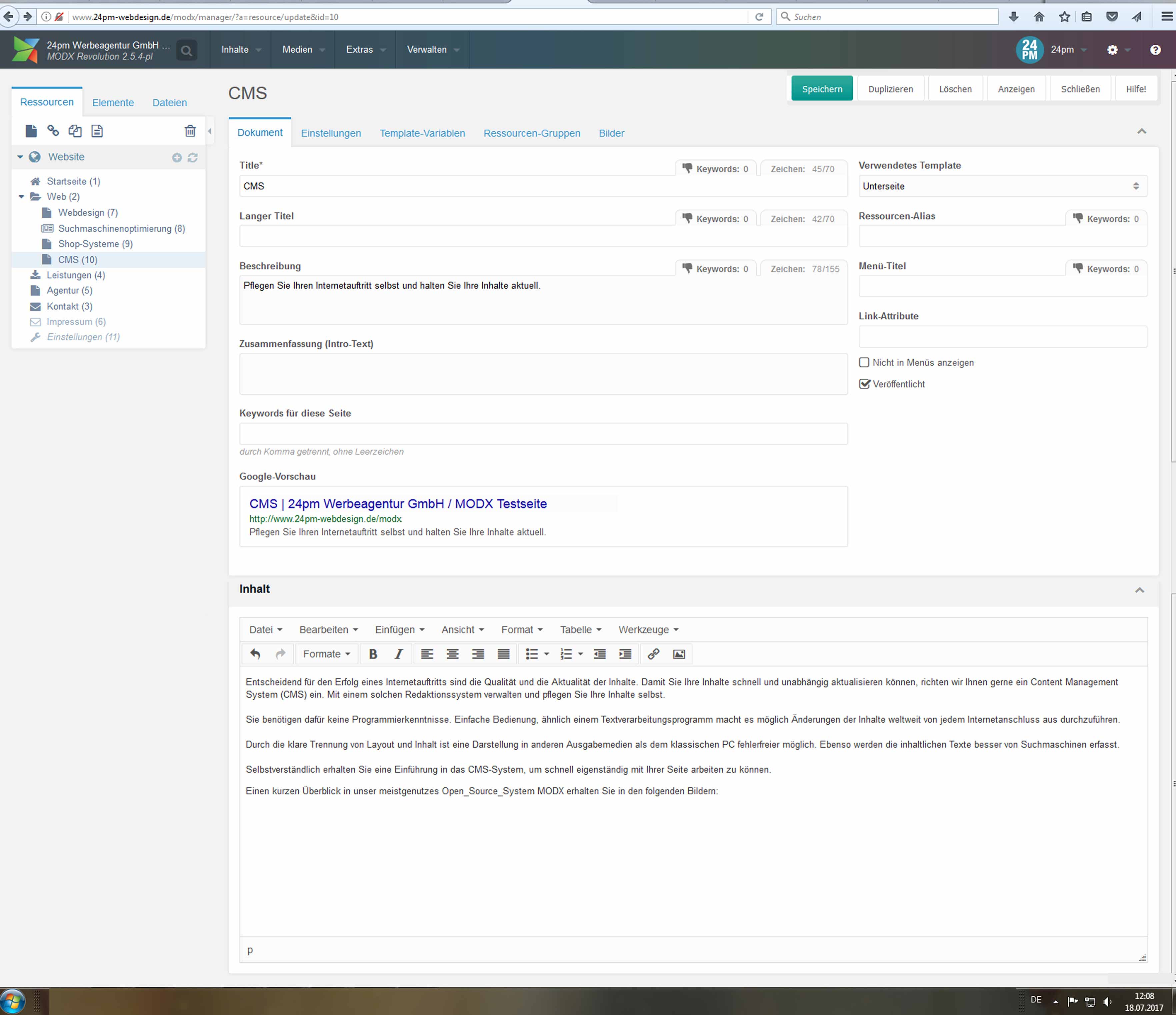Image resolution: width=1176 pixels, height=1015 pixels.
Task: Click the Schließen button
Action: coord(1080,89)
